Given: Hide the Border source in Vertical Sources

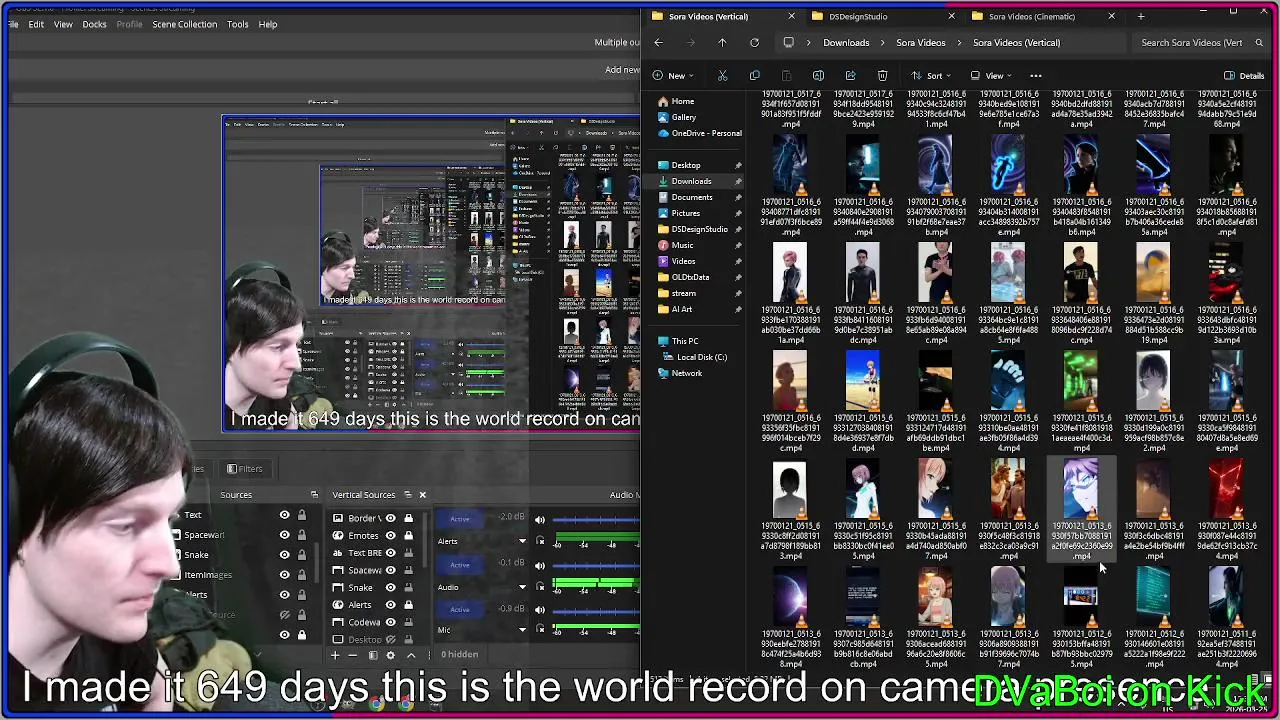Looking at the screenshot, I should coord(390,518).
